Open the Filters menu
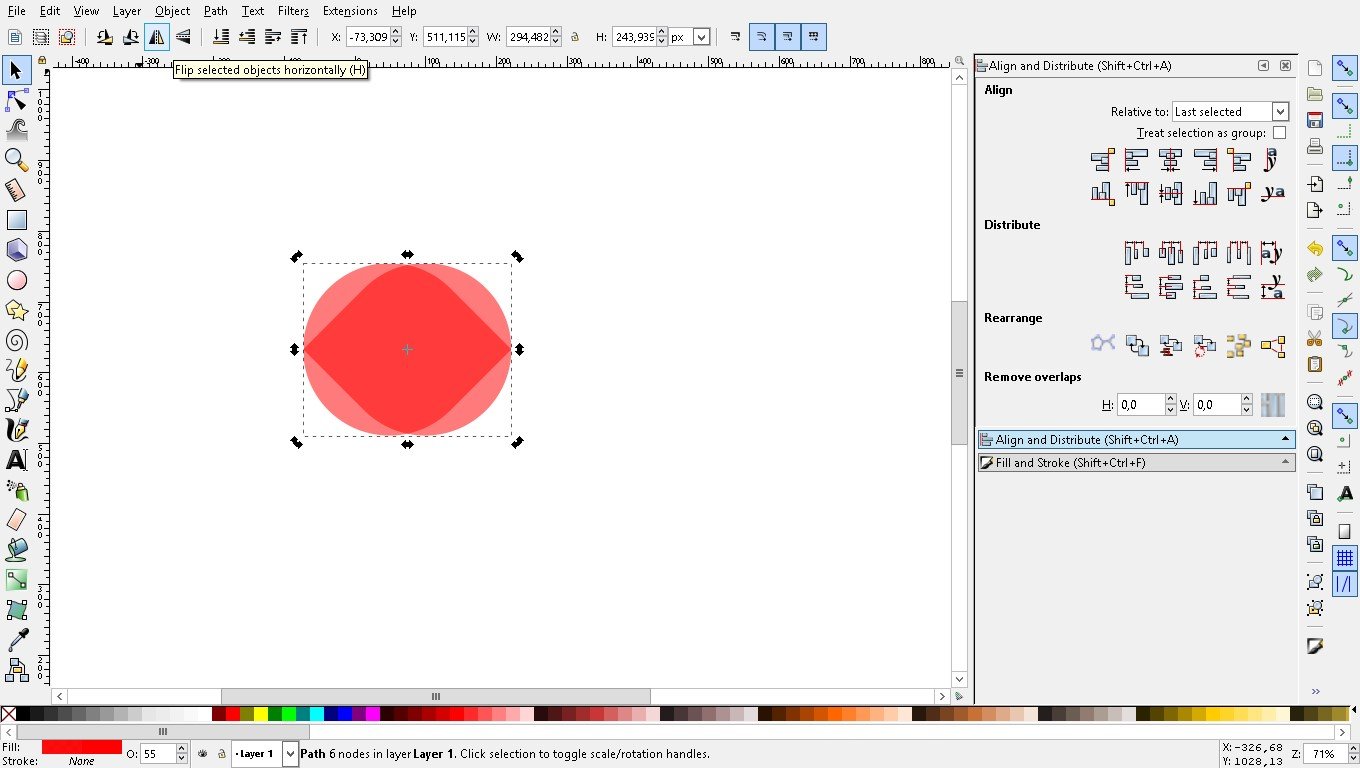This screenshot has width=1360, height=768. coord(293,11)
